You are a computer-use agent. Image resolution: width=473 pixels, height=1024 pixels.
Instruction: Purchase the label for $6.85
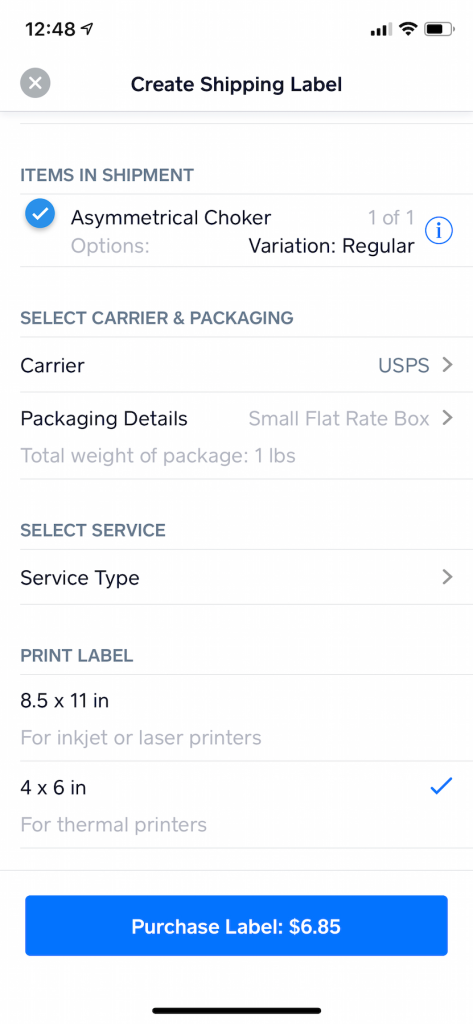pos(236,926)
